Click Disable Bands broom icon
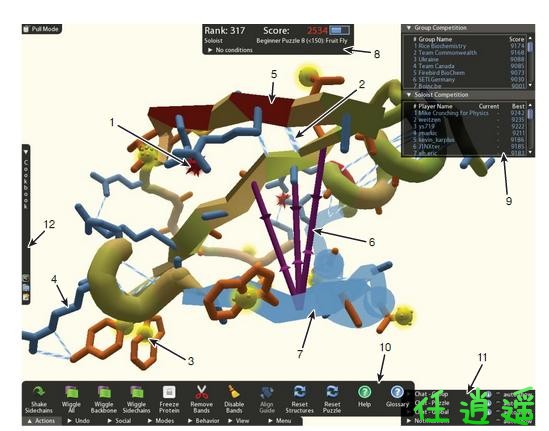The height and width of the screenshot is (431, 549). coord(234,392)
